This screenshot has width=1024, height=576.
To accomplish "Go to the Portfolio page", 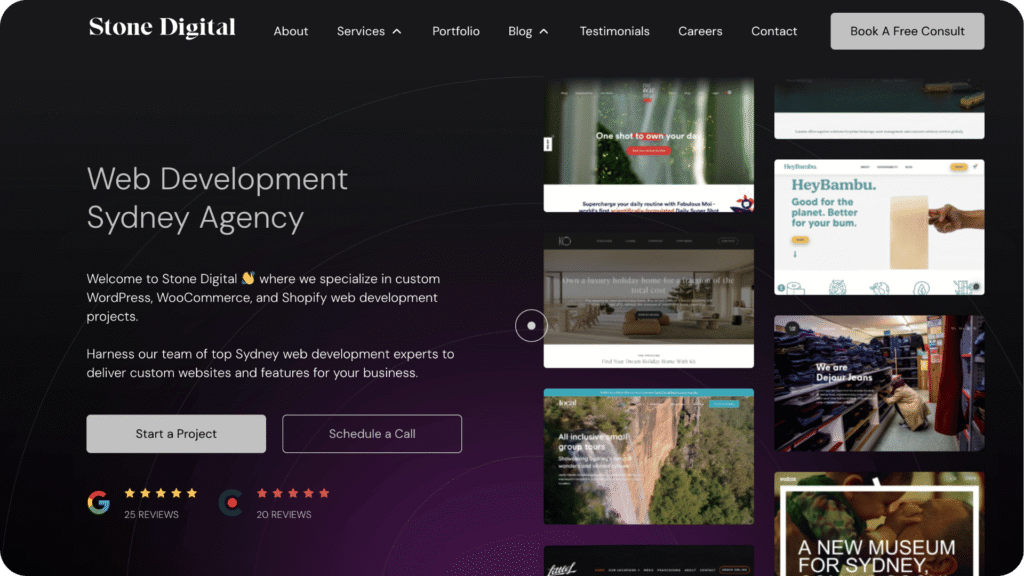I will 456,31.
